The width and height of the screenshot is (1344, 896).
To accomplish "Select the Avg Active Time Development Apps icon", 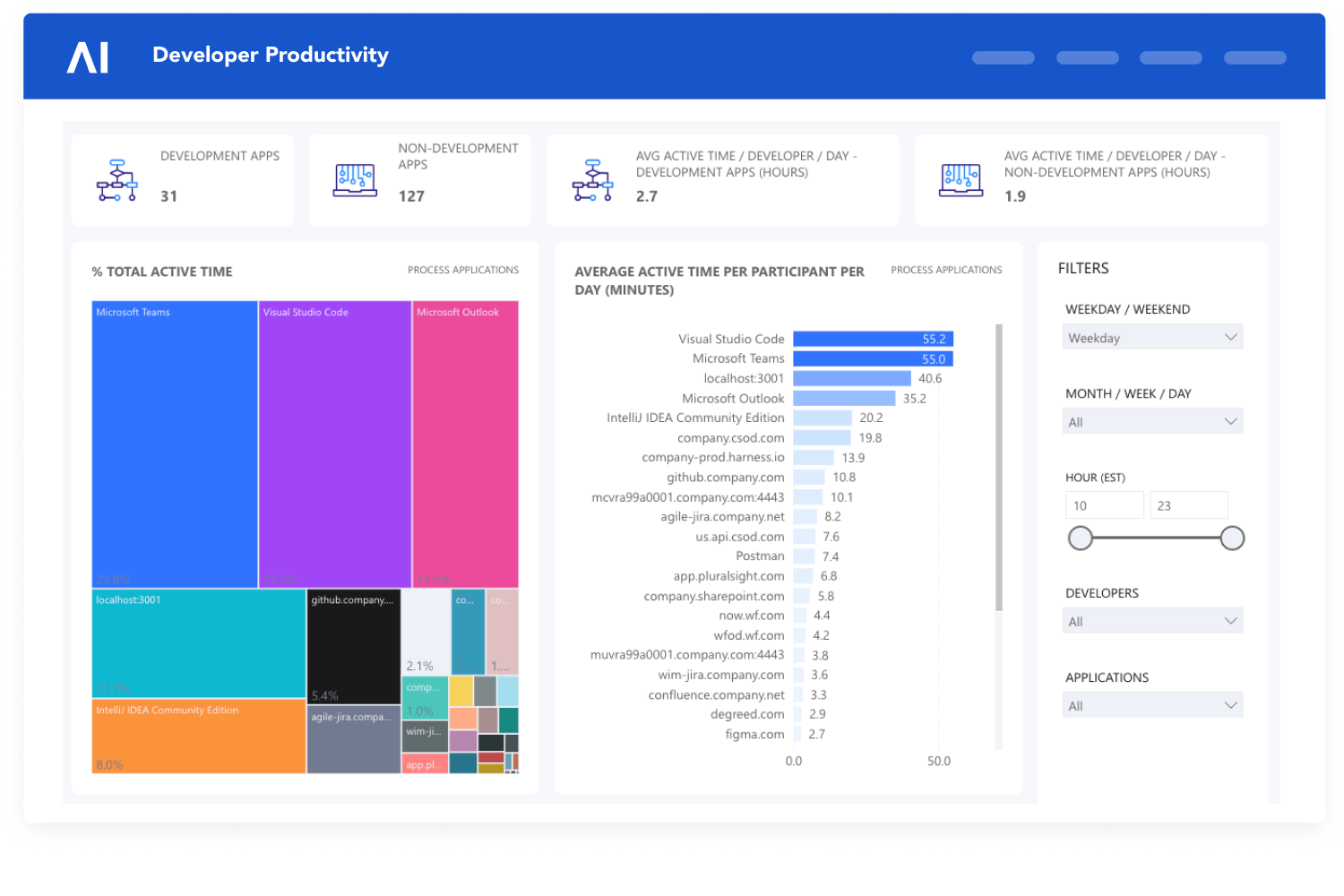I will pos(592,178).
